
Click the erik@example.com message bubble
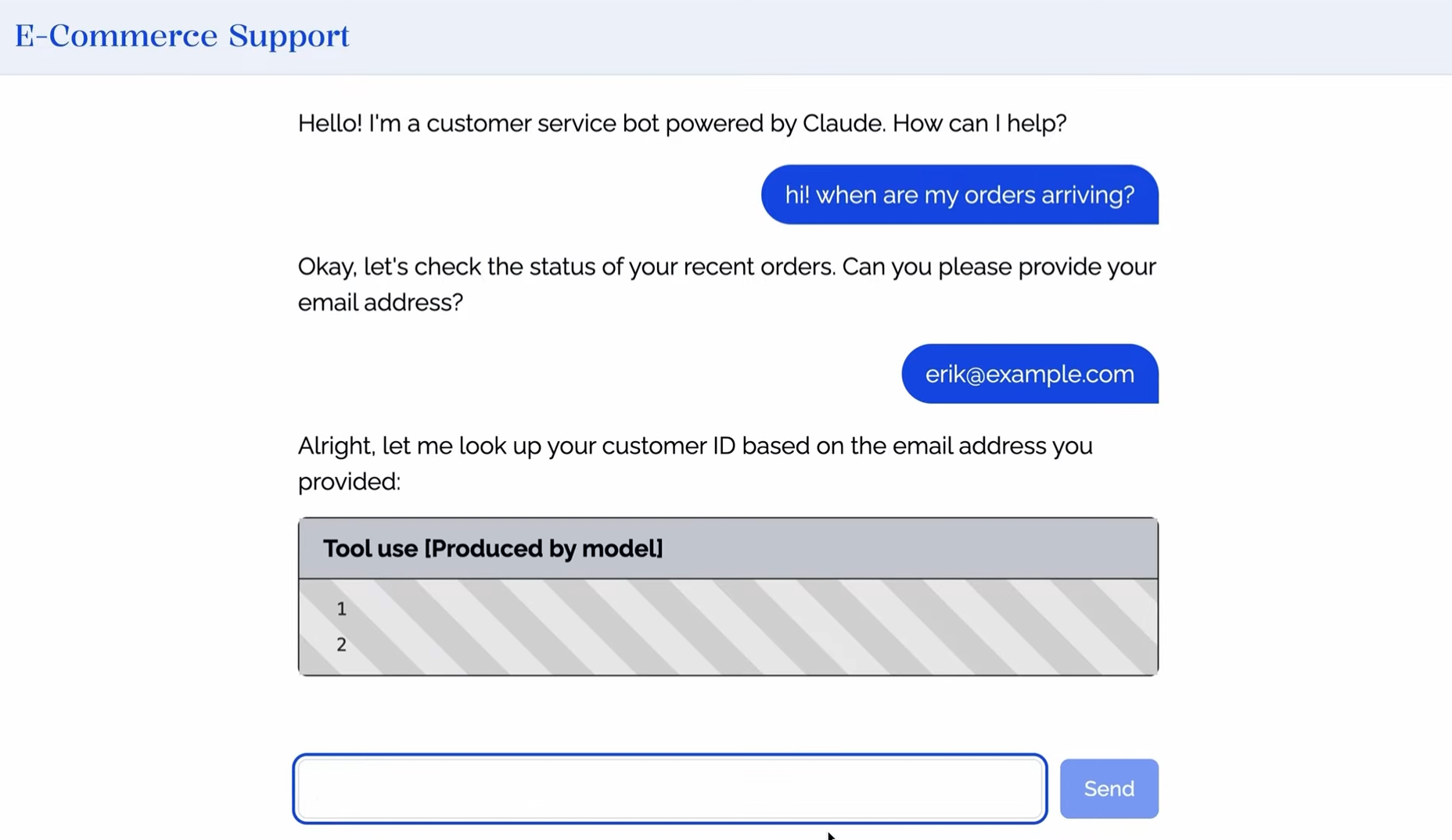pyautogui.click(x=1030, y=374)
